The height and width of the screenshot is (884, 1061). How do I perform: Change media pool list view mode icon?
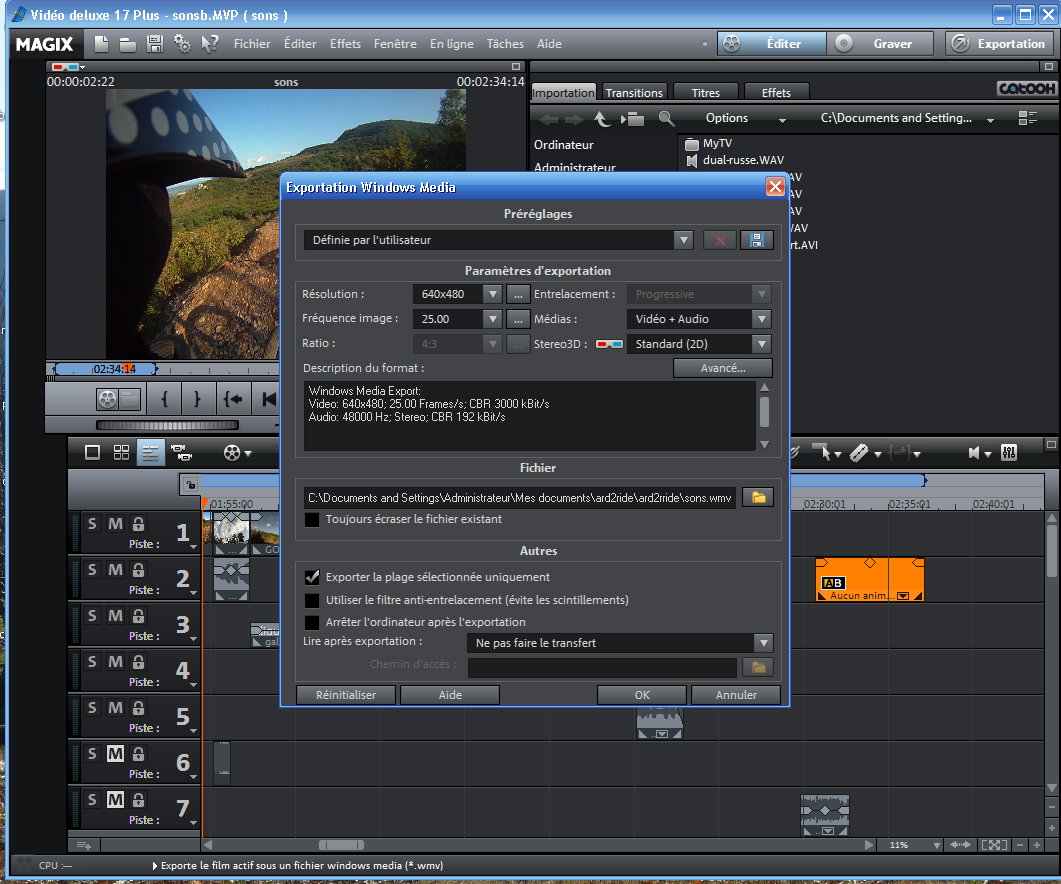1027,118
